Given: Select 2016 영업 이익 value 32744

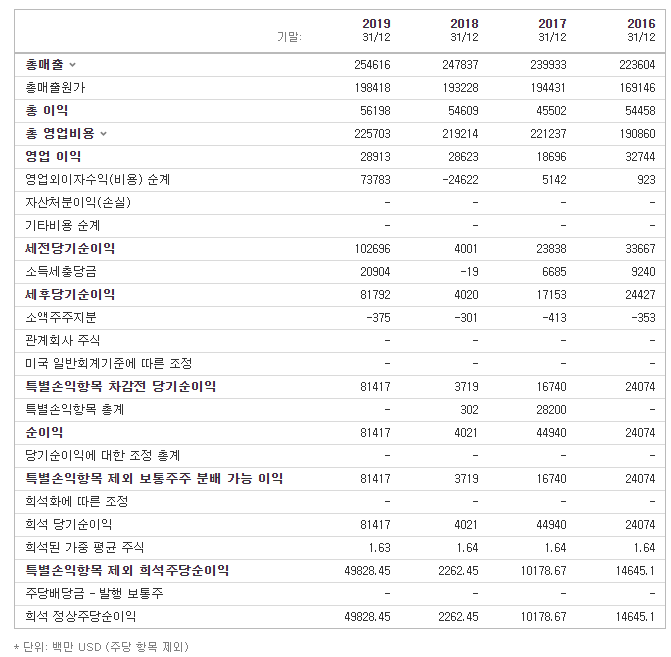Looking at the screenshot, I should click(640, 157).
